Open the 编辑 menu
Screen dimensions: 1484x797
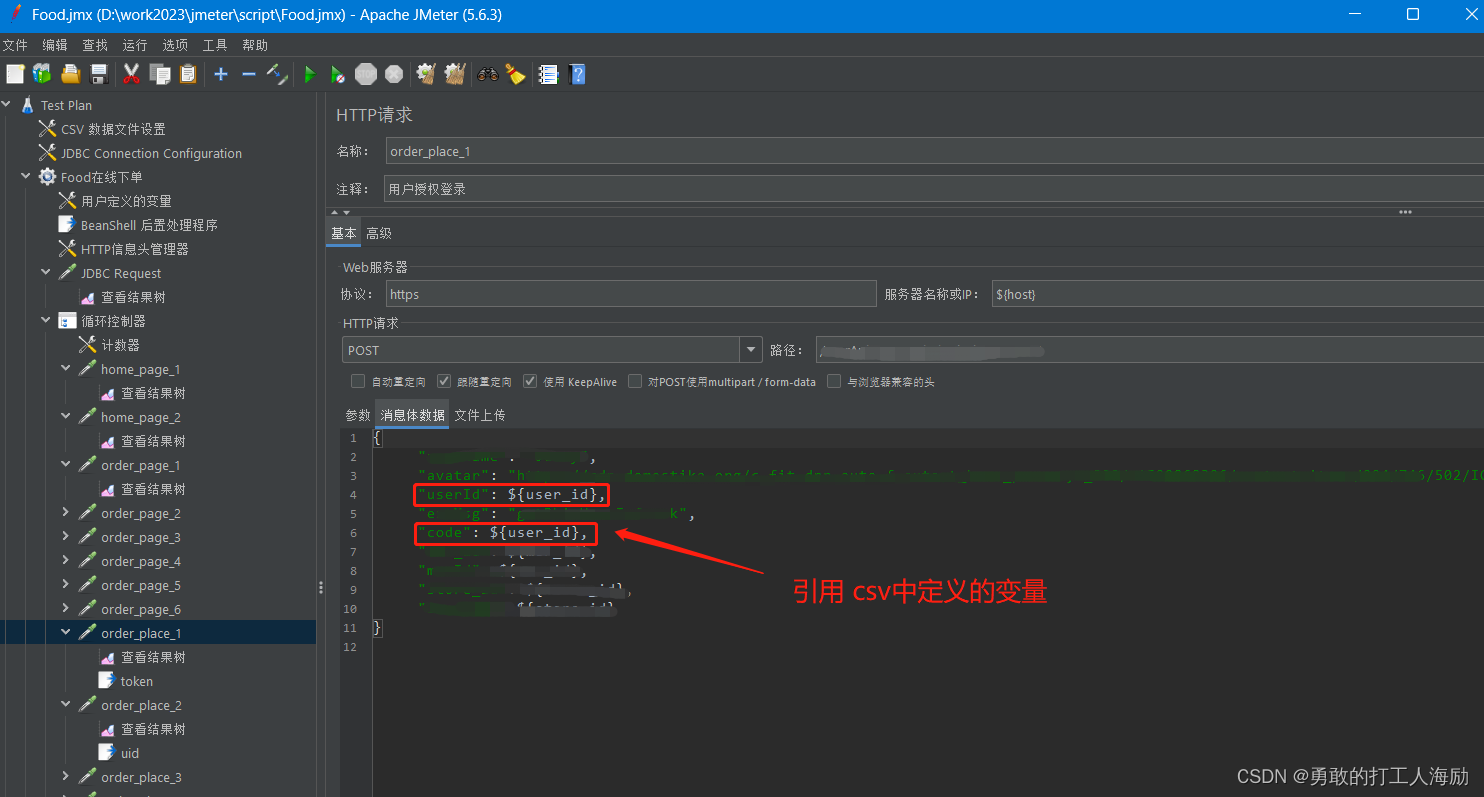pyautogui.click(x=55, y=45)
